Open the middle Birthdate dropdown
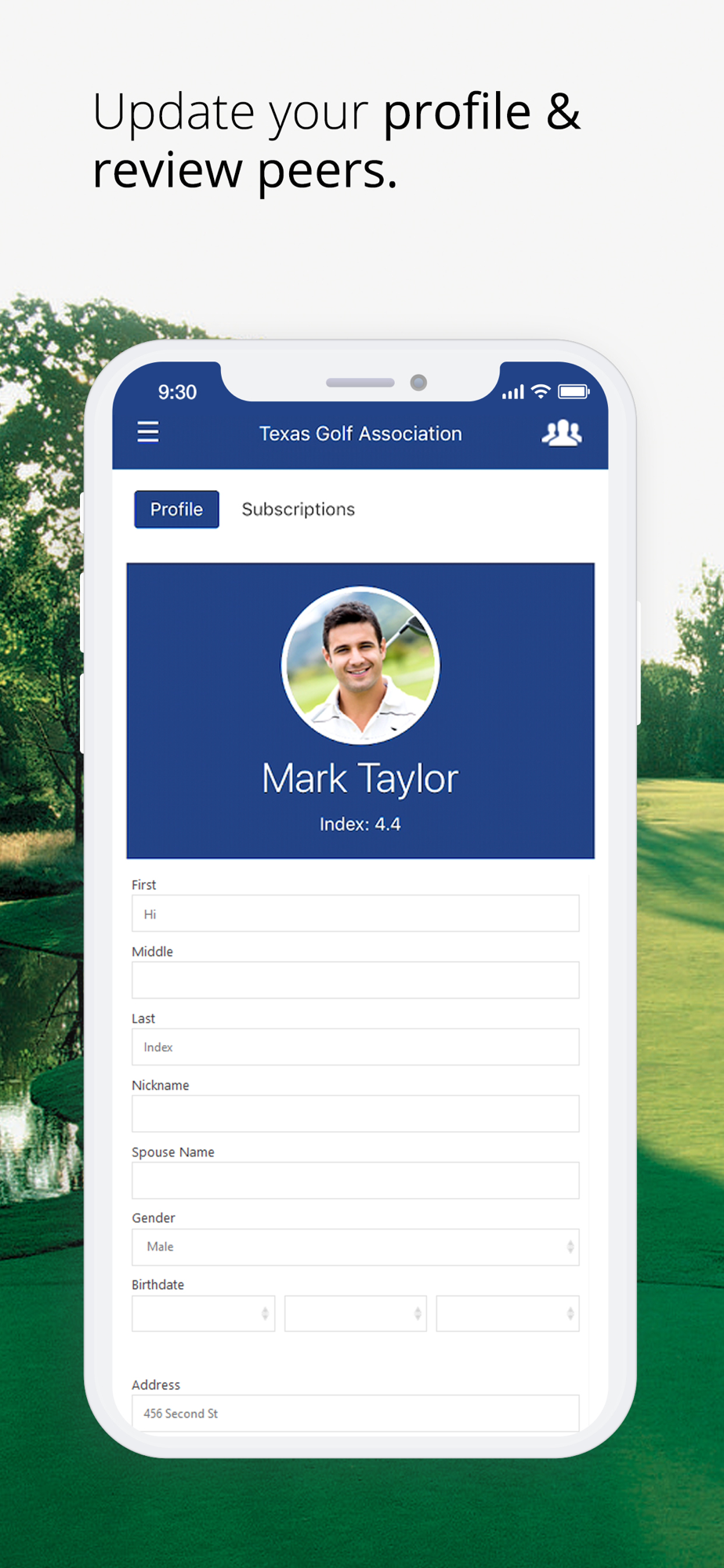This screenshot has width=724, height=1568. 356,1313
